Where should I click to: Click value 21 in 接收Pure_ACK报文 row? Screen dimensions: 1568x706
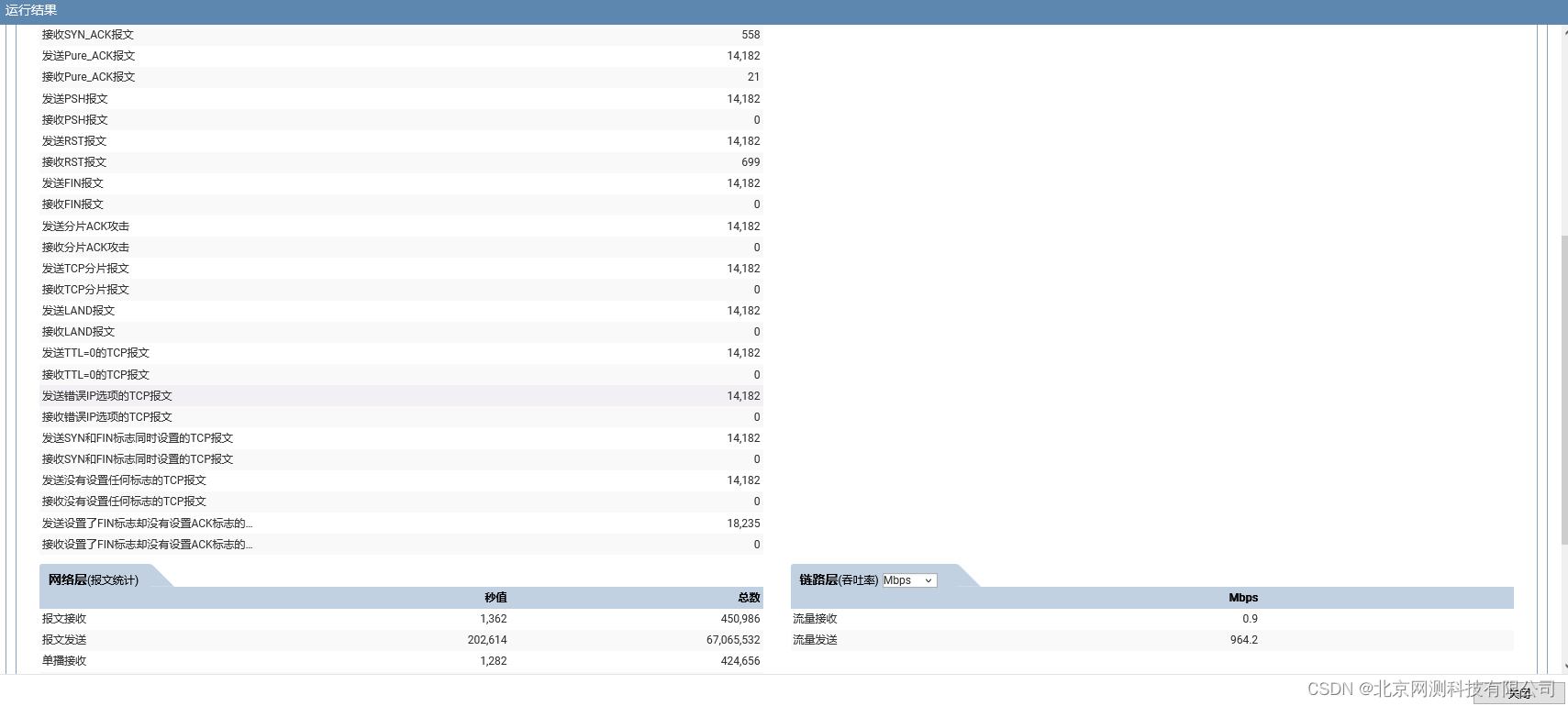[753, 77]
